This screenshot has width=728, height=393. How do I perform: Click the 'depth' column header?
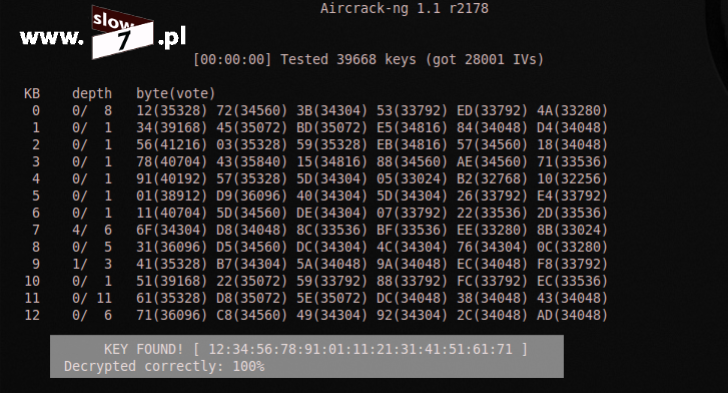pyautogui.click(x=92, y=93)
